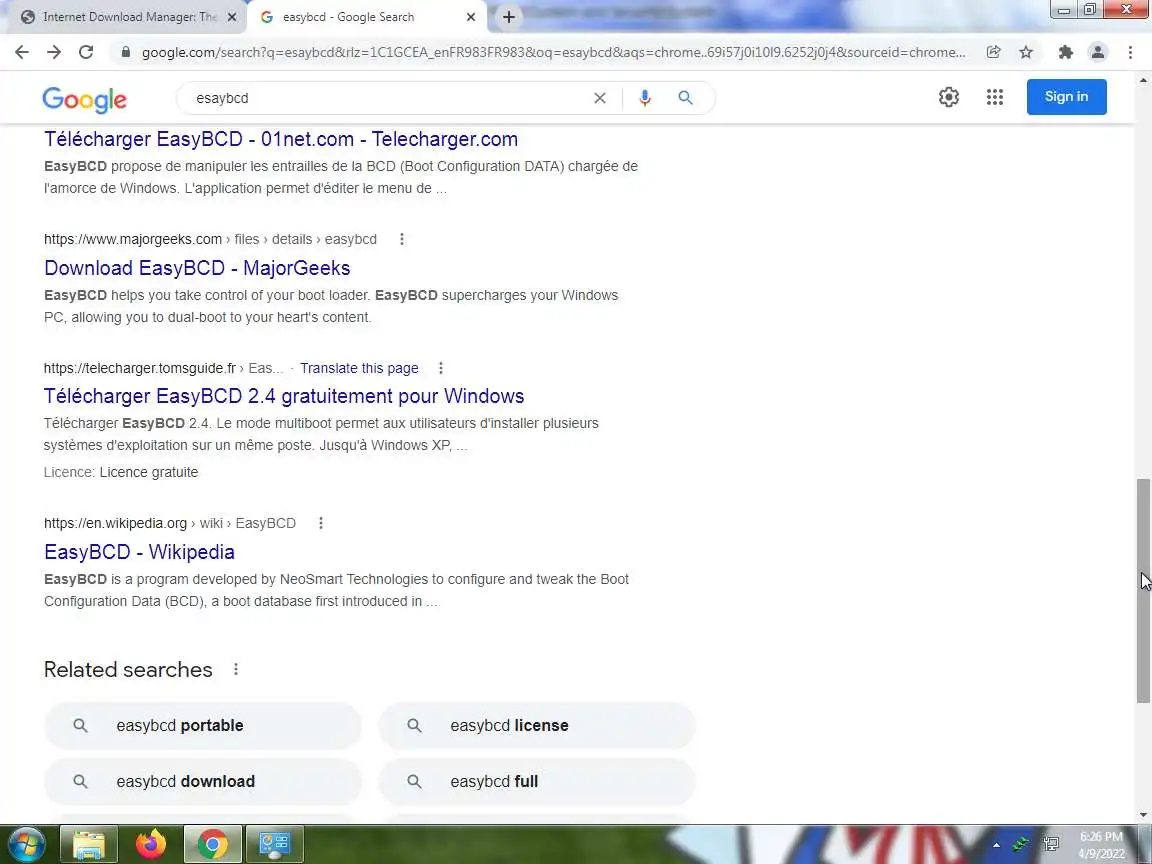Click the address bar URL
The image size is (1152, 864).
click(x=553, y=52)
